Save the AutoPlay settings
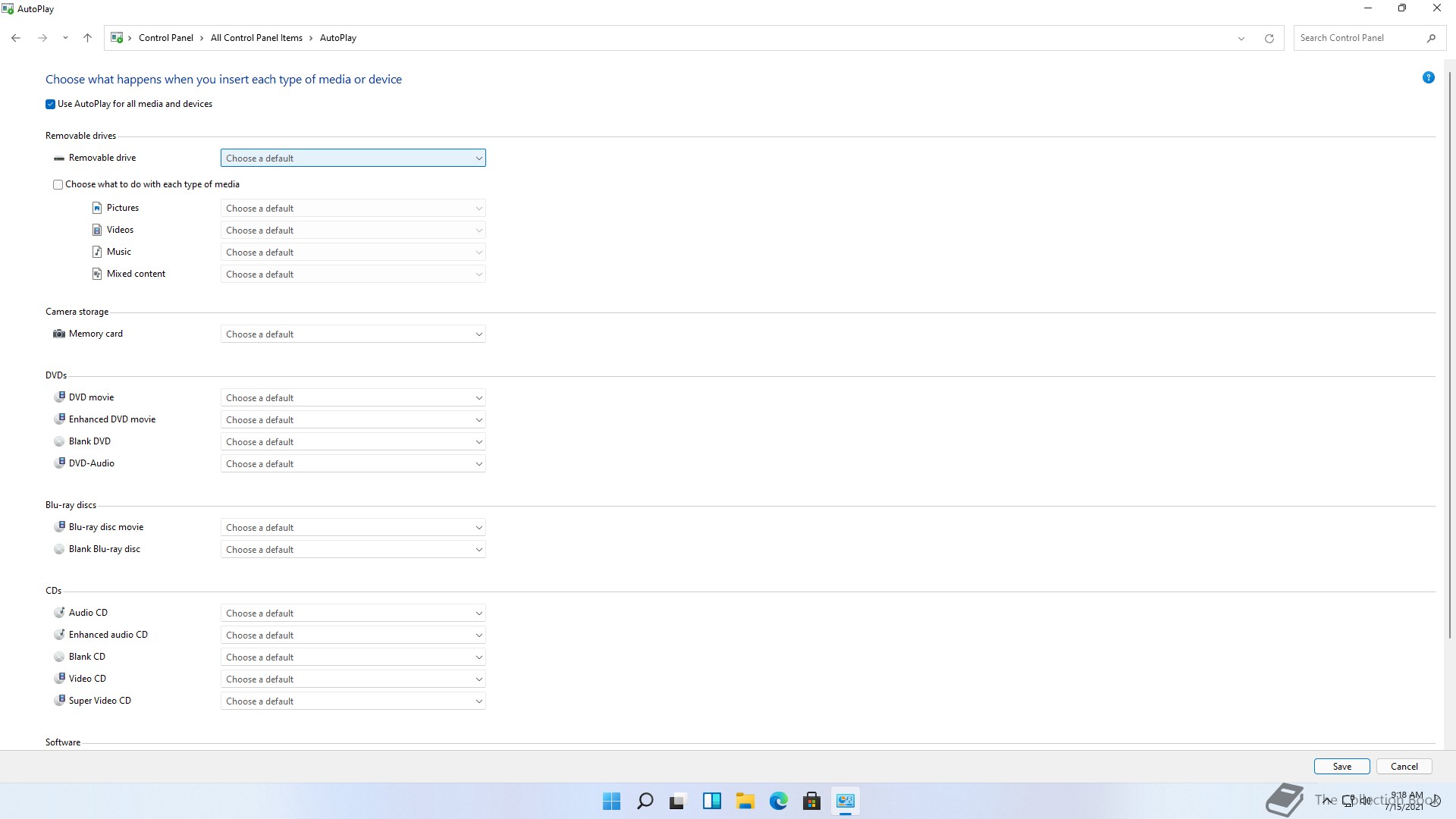Image resolution: width=1456 pixels, height=819 pixels. click(1341, 766)
